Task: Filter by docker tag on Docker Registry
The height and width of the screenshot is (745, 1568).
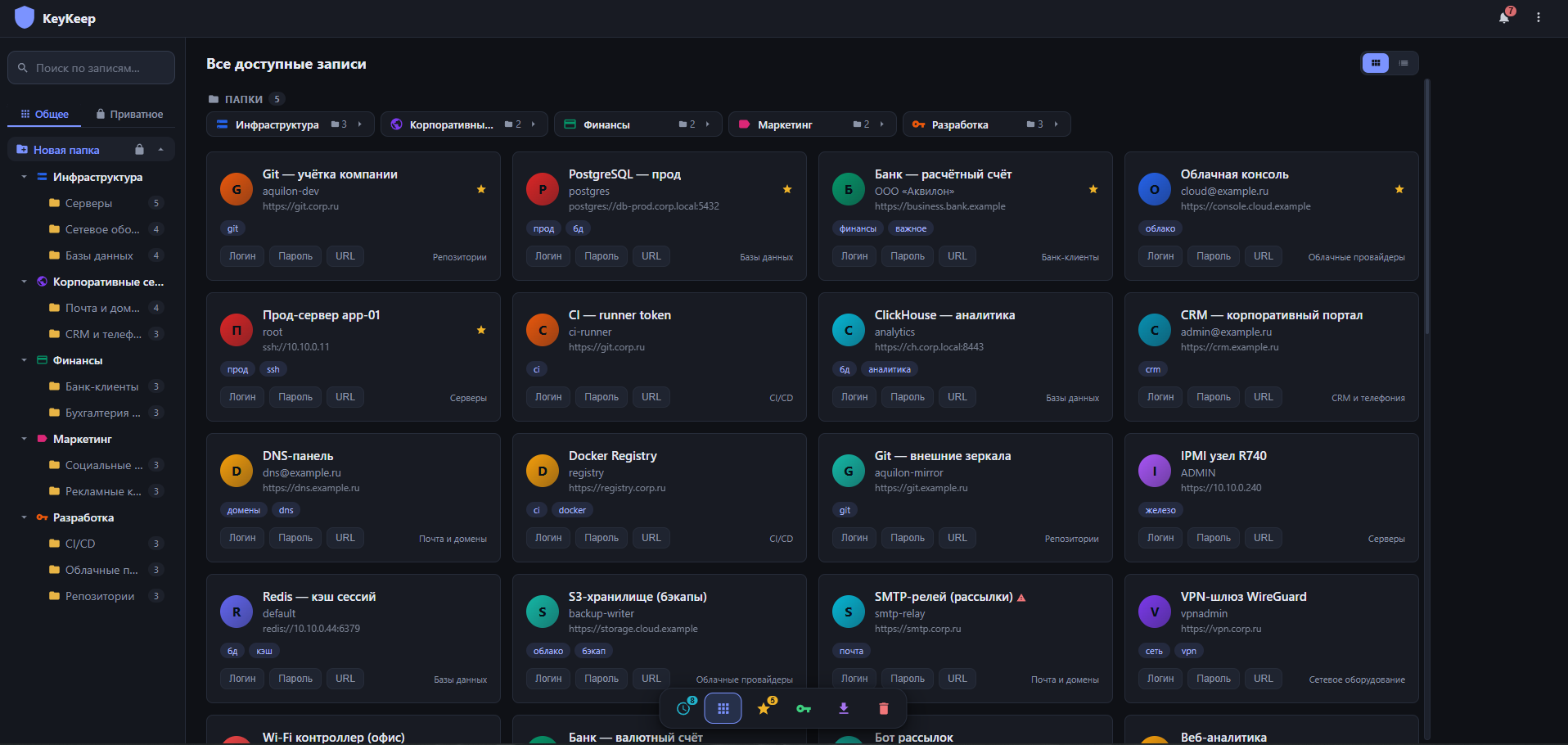Action: (x=572, y=510)
